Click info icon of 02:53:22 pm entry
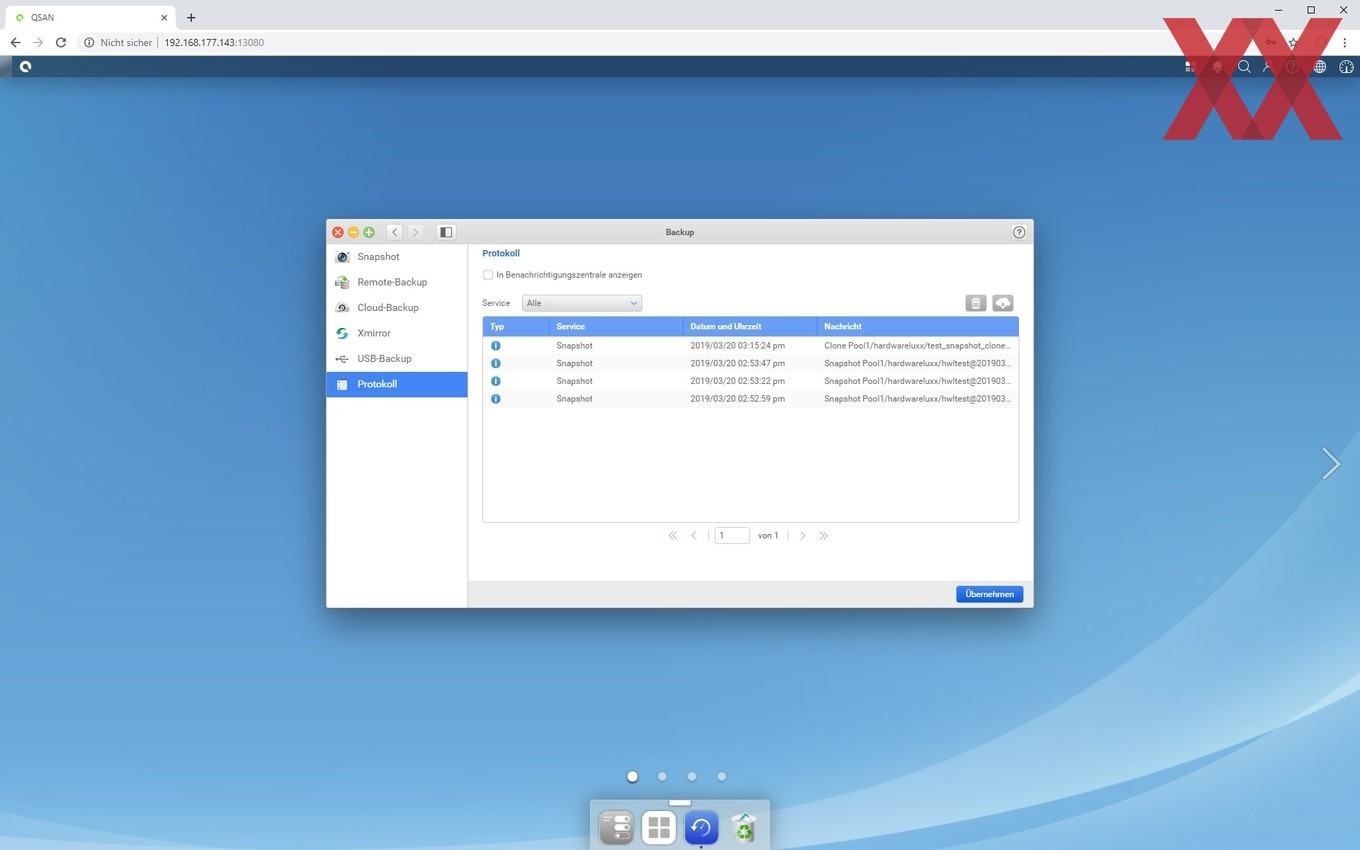 coord(495,381)
